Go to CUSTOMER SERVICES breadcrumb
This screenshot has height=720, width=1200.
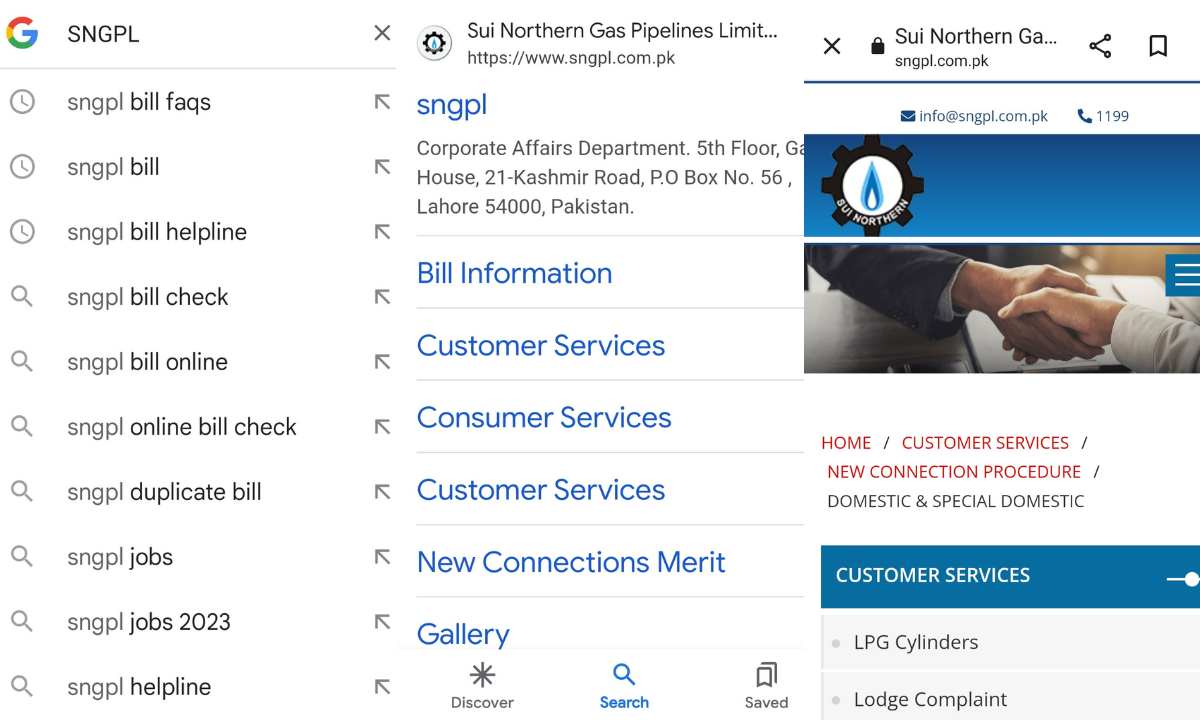point(985,443)
